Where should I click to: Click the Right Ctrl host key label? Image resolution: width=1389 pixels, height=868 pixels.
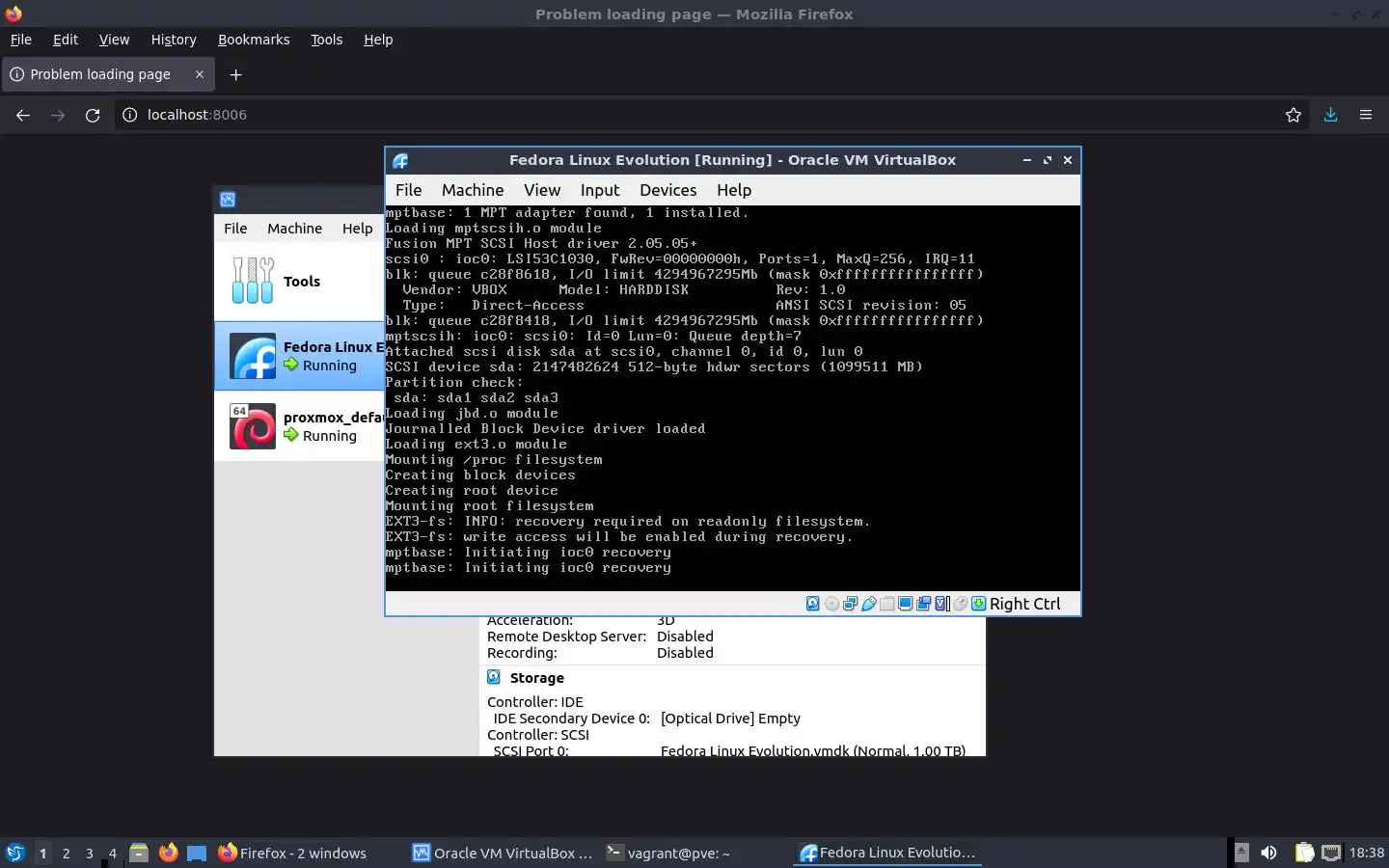tap(1024, 604)
